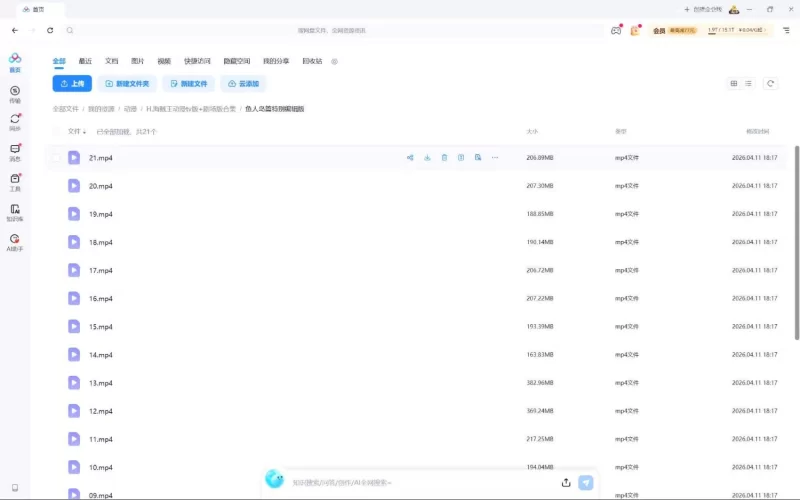Select the file named 16.mp4

[x=101, y=298]
